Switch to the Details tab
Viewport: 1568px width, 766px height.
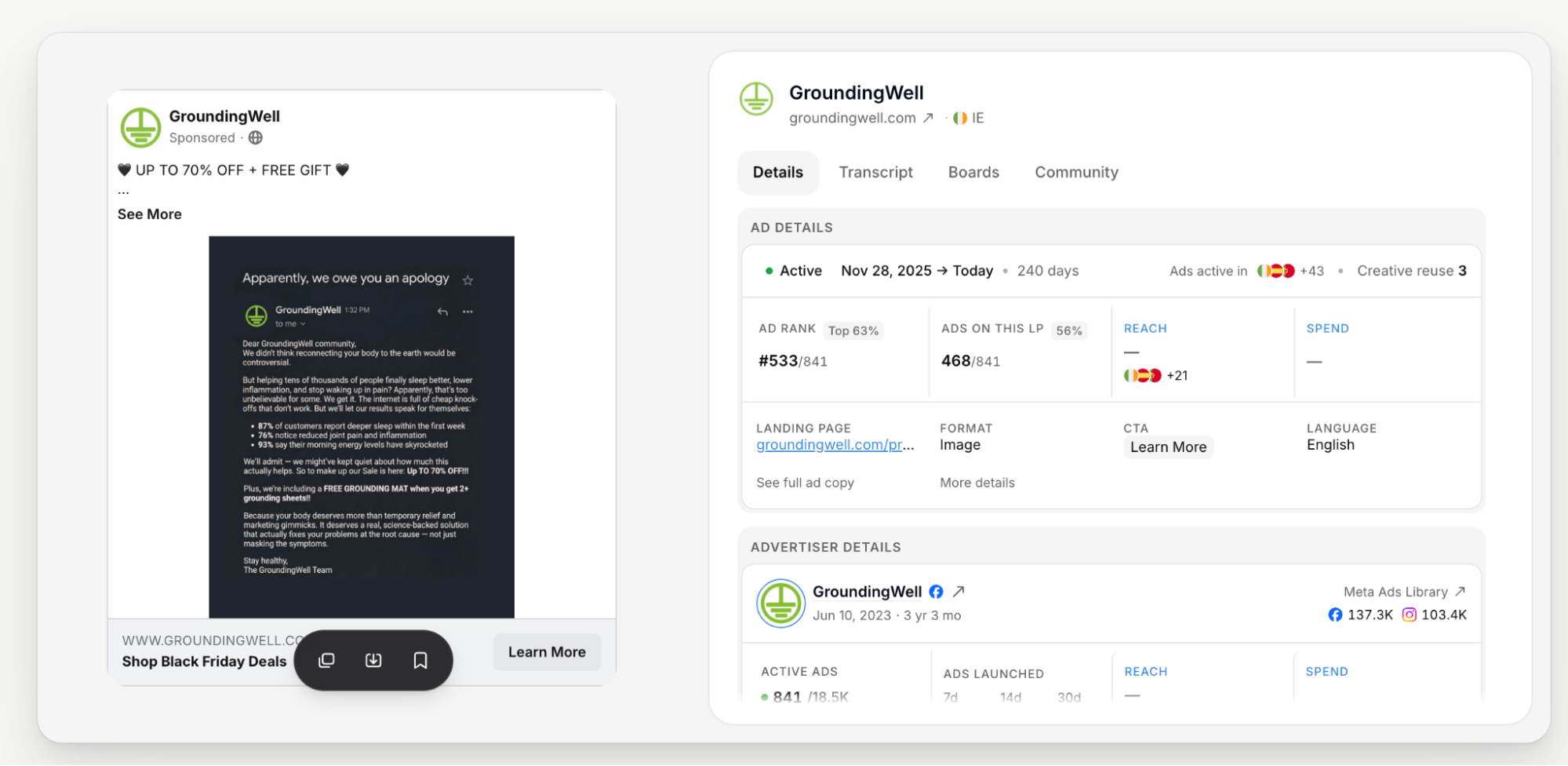click(x=778, y=173)
